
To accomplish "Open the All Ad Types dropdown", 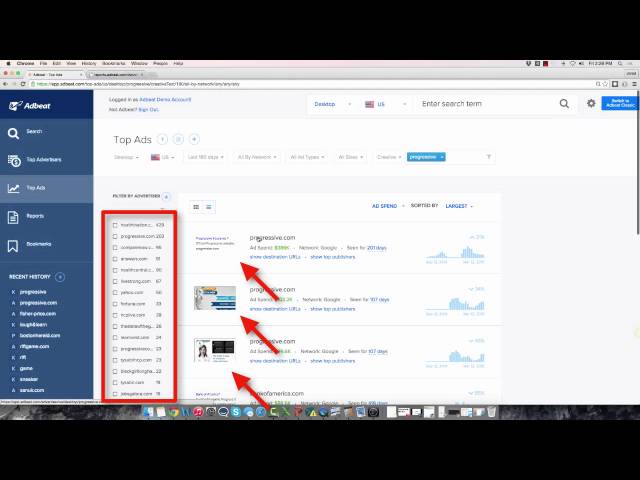I will 307,157.
